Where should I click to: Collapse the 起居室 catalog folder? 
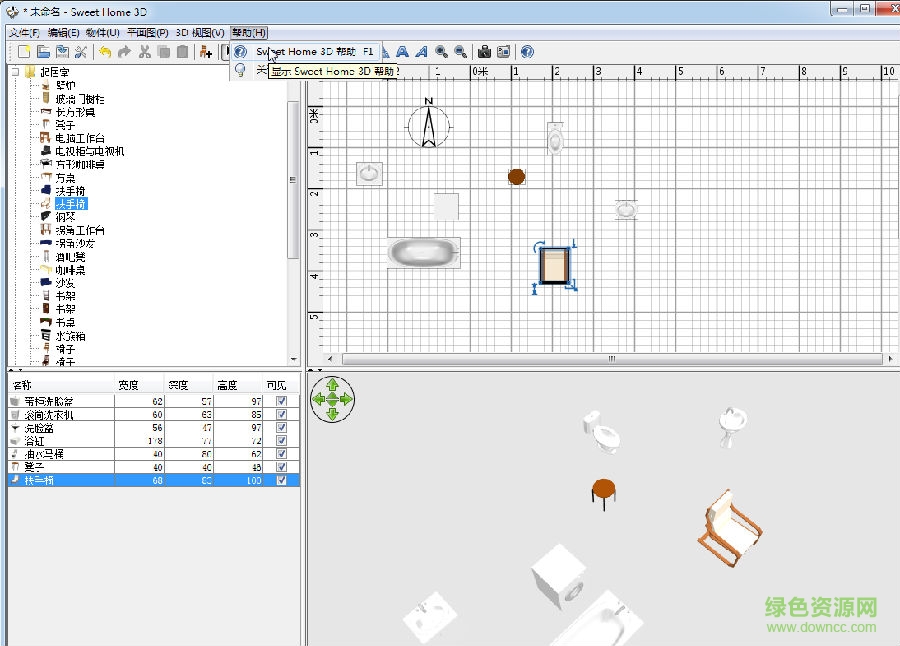[x=16, y=72]
